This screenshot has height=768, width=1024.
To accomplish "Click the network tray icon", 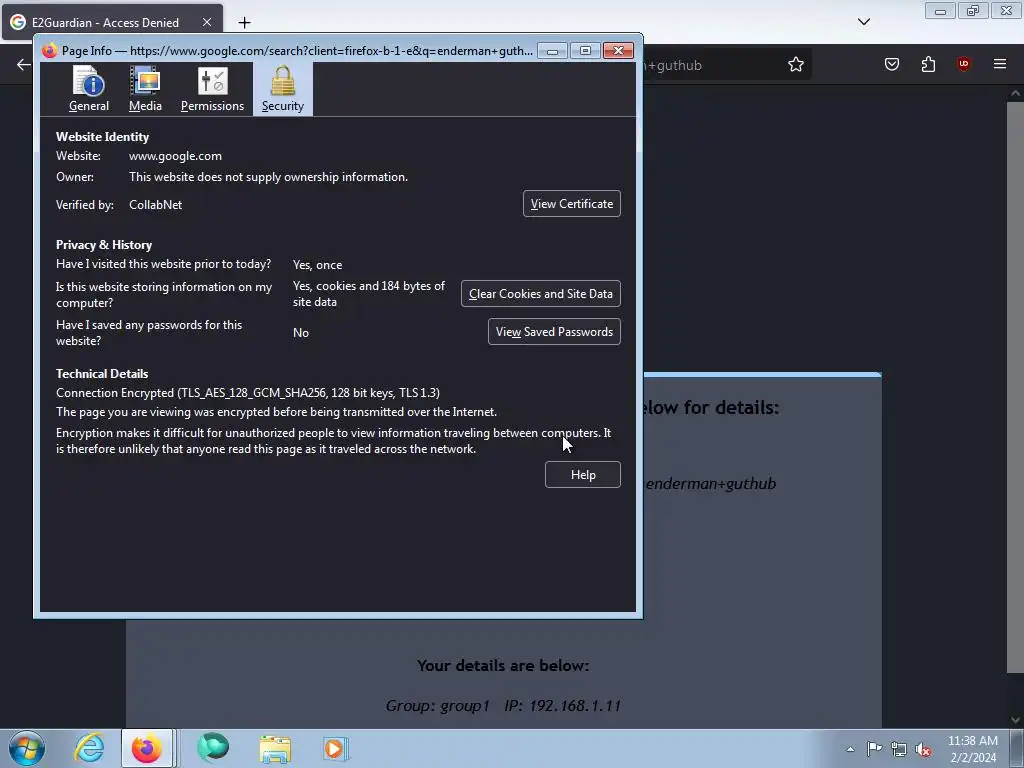I will 899,749.
